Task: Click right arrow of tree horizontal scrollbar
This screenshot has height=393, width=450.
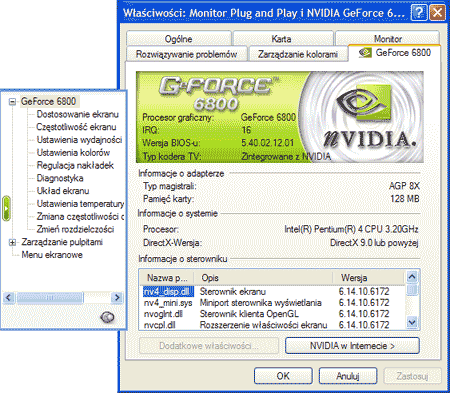Action: tap(117, 297)
